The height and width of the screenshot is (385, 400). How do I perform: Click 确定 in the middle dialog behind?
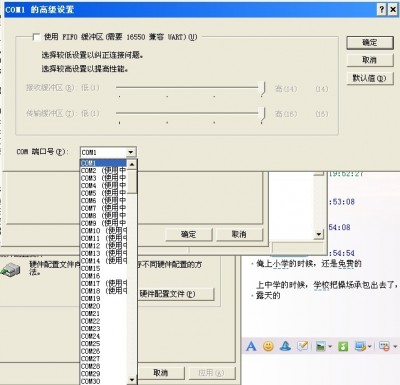(189, 234)
